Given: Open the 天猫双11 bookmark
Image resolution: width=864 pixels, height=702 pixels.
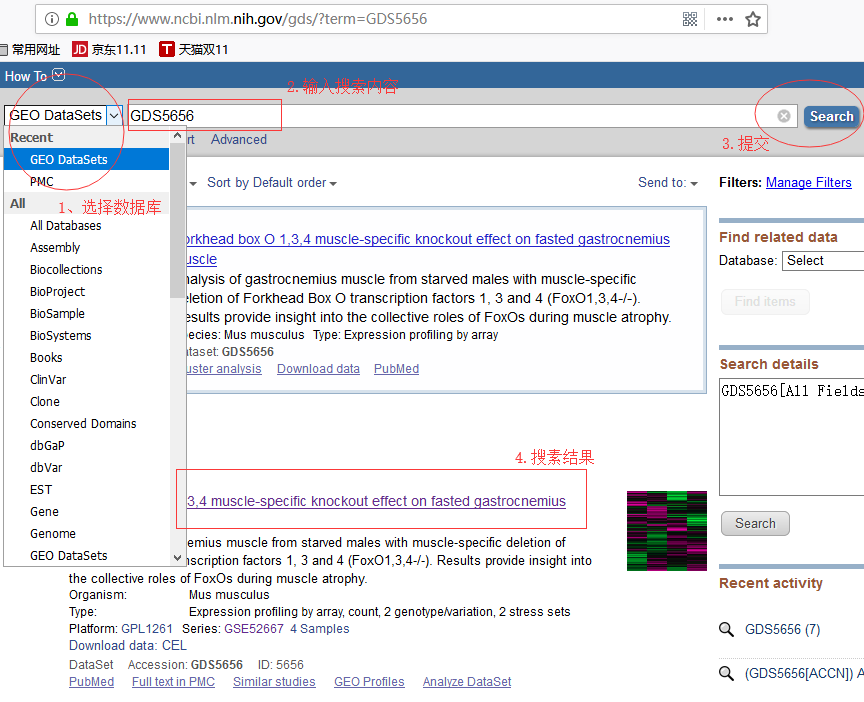Looking at the screenshot, I should pyautogui.click(x=193, y=50).
